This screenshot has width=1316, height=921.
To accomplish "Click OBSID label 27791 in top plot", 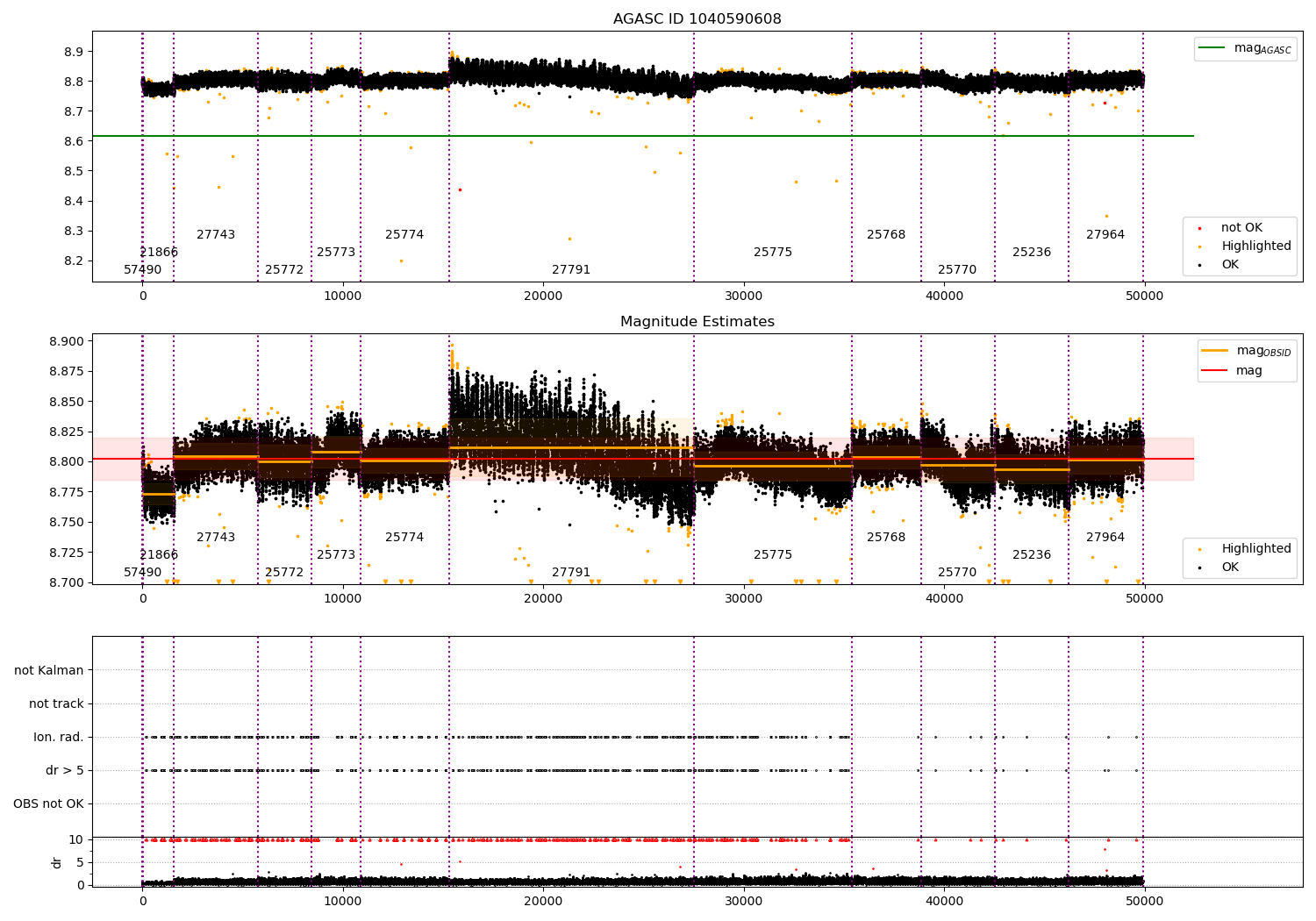I will click(x=571, y=270).
